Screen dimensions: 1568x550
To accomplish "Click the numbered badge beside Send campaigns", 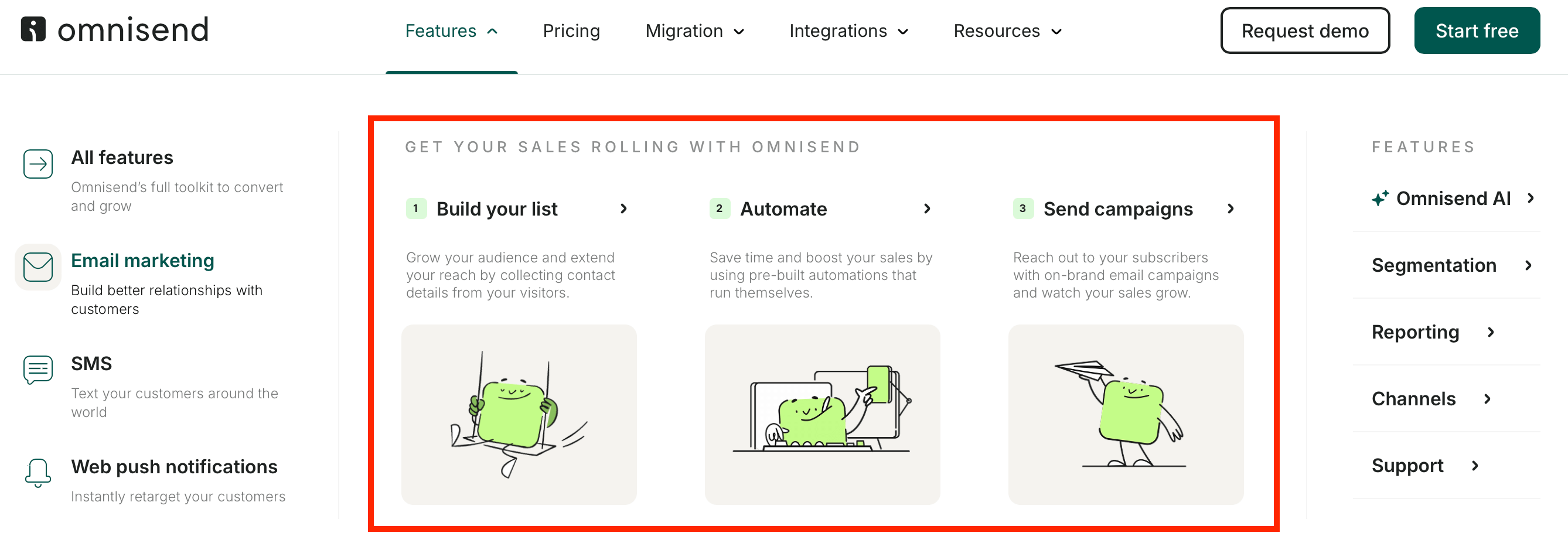I will (1023, 208).
